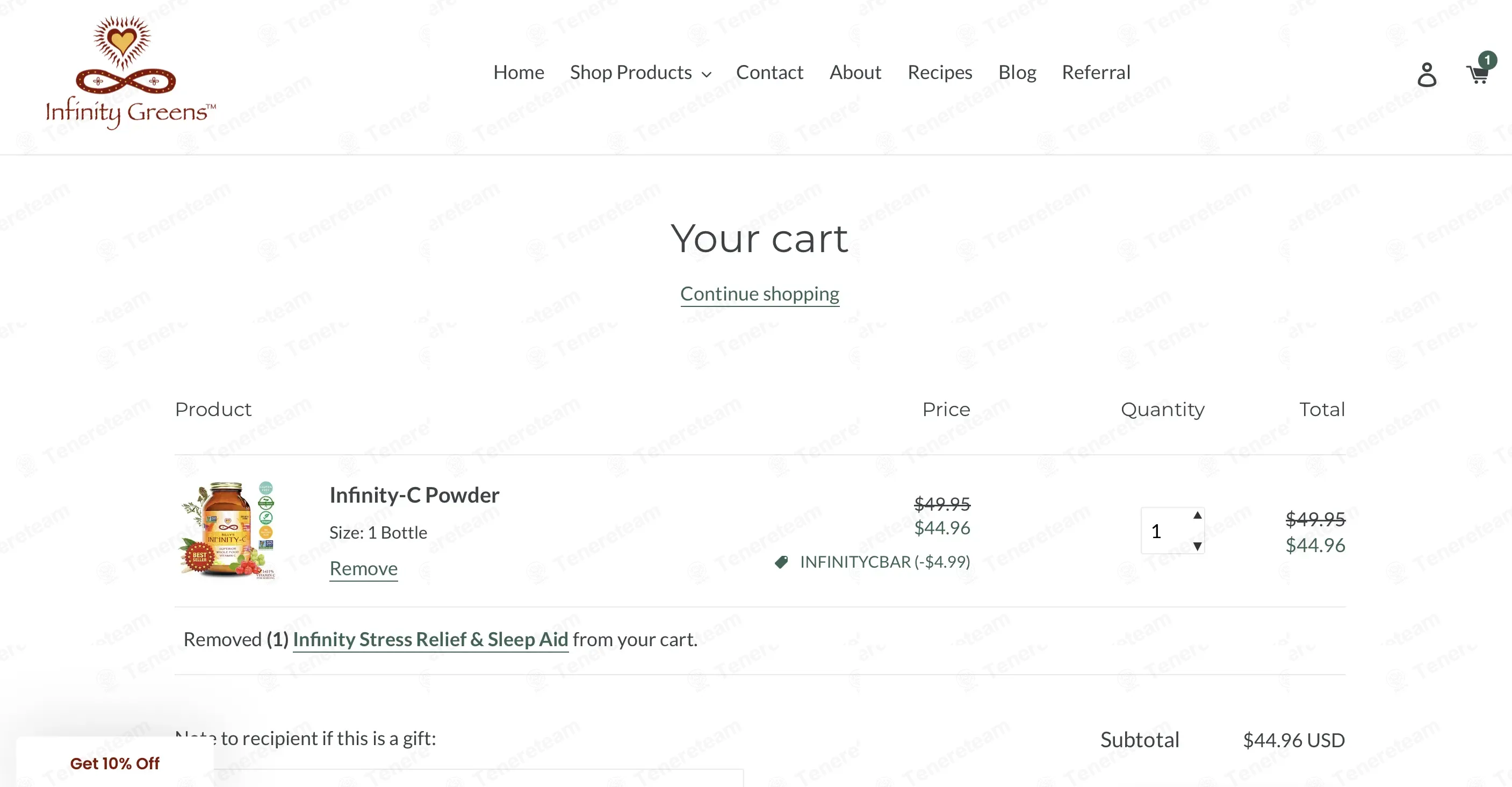Decrease quantity with the down arrow

(x=1197, y=546)
